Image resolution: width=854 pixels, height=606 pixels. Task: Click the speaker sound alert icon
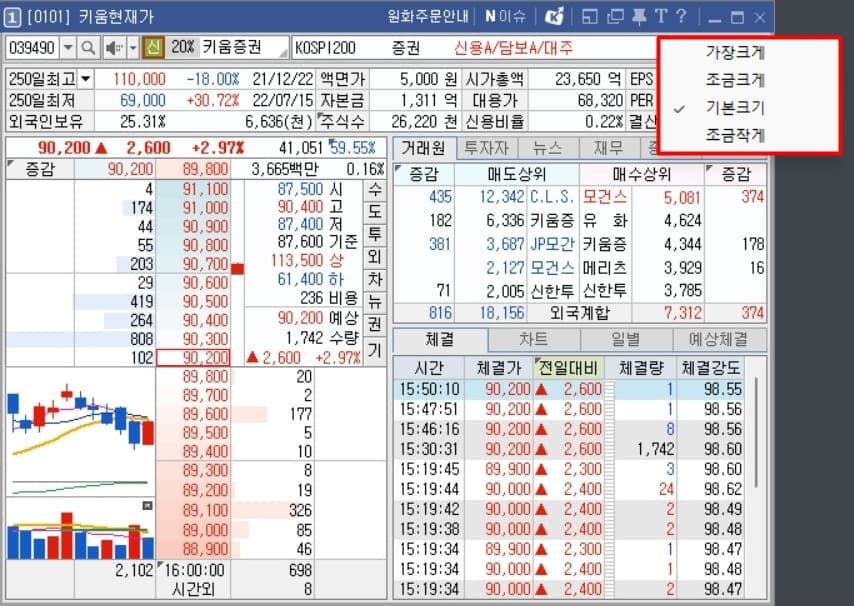[110, 47]
